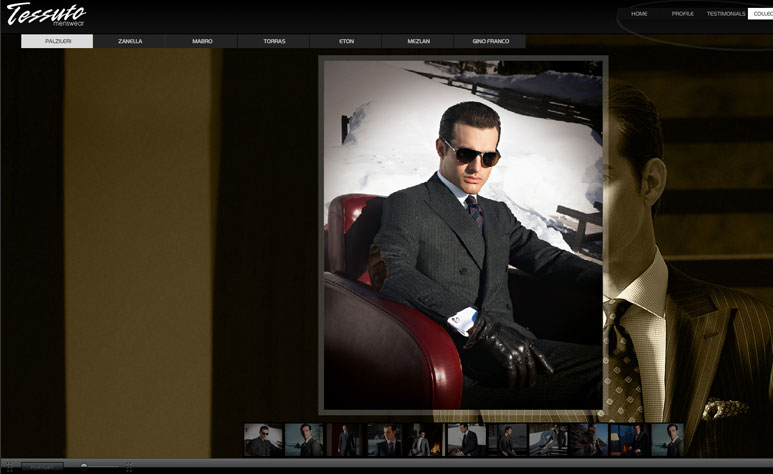Select the last thumbnail in the strip

click(668, 440)
